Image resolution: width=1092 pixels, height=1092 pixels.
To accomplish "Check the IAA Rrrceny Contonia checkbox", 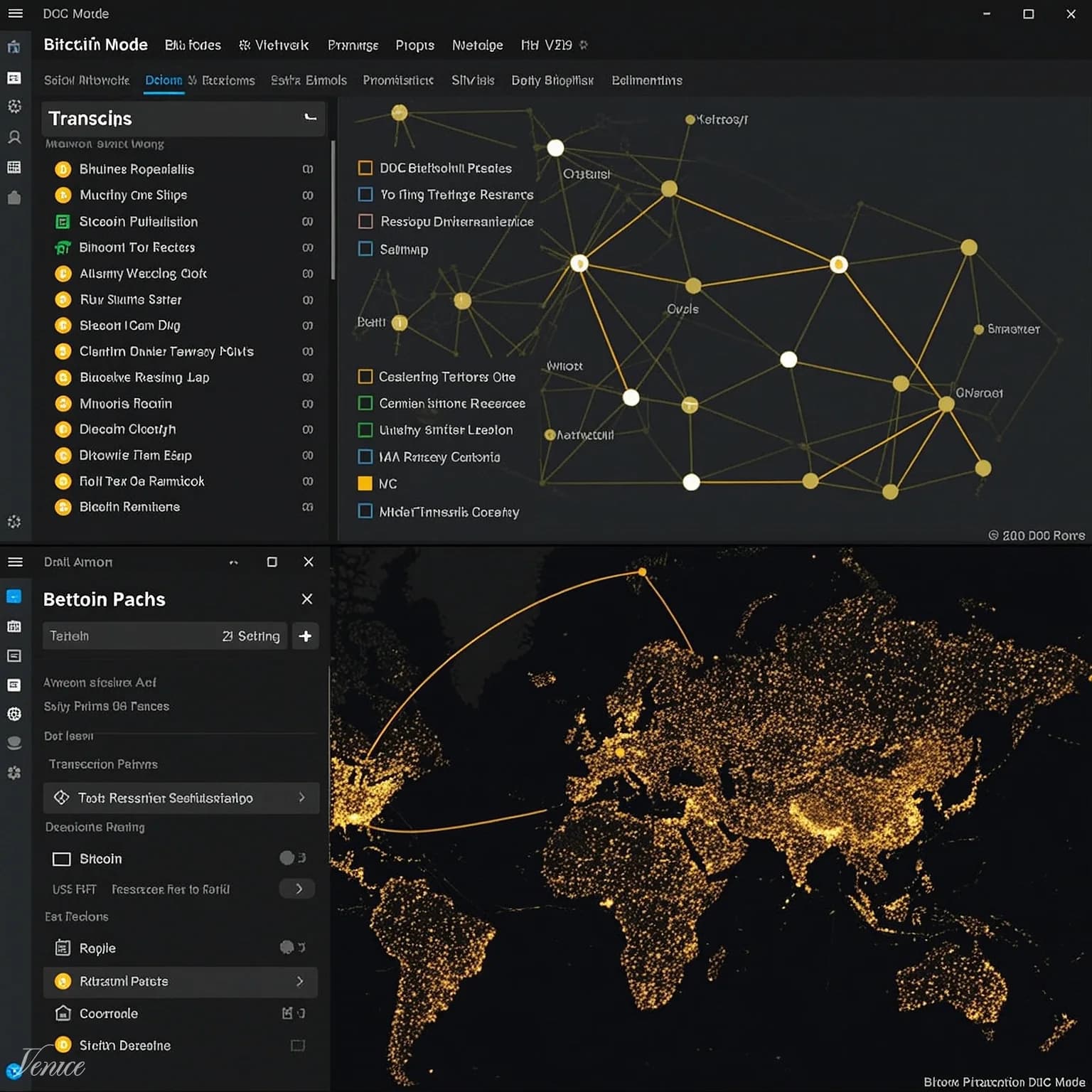I will pos(365,456).
